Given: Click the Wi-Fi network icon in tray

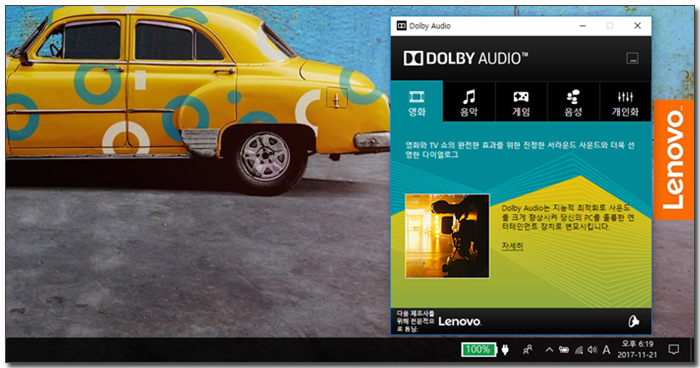Looking at the screenshot, I should coord(579,350).
